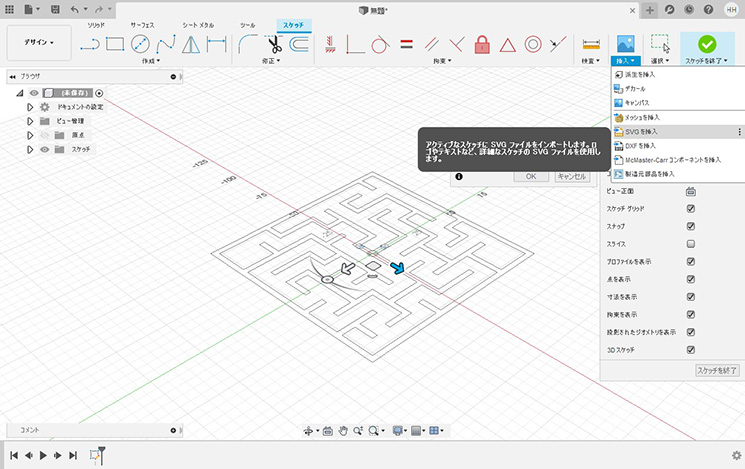
Task: Apply Concentric constraint icon
Action: tap(533, 45)
